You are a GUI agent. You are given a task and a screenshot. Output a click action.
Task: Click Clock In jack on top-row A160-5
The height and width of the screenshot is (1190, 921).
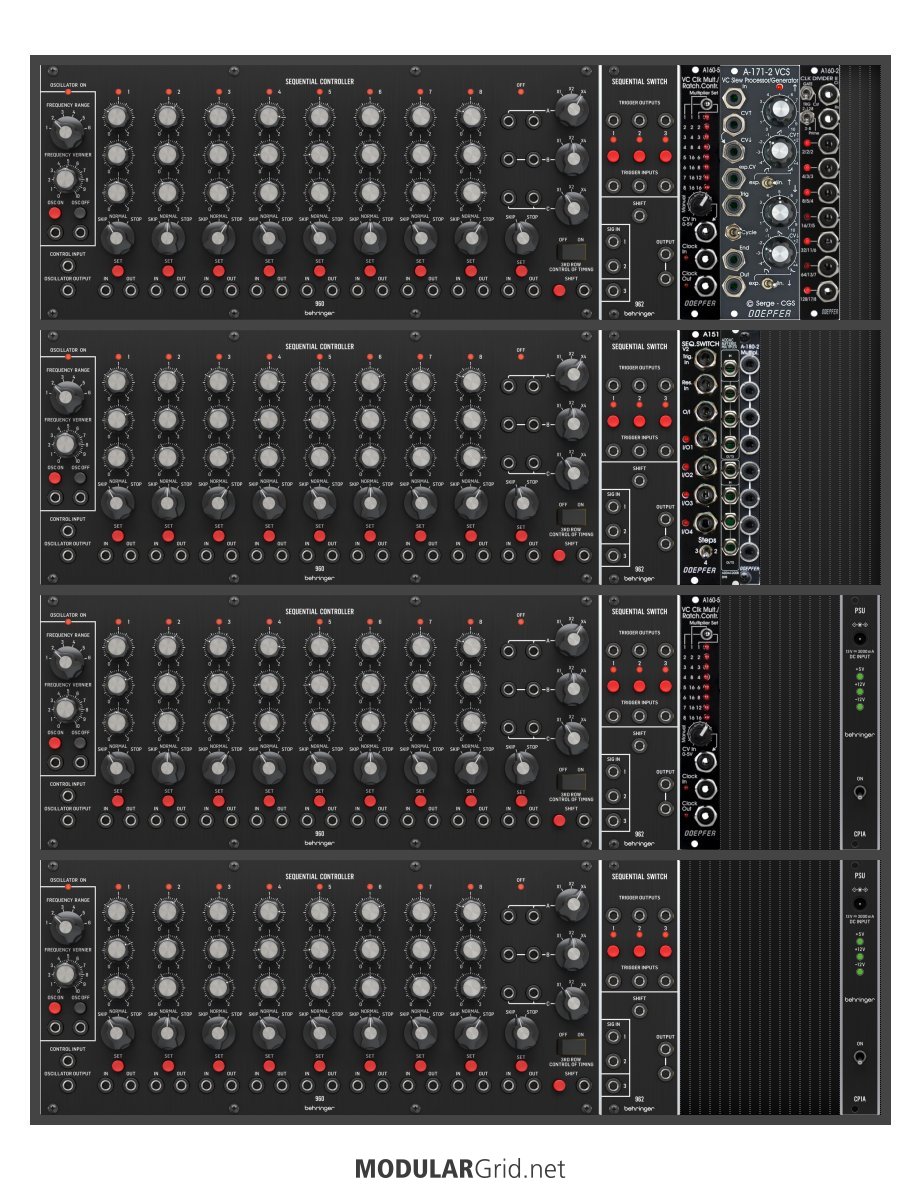click(706, 259)
